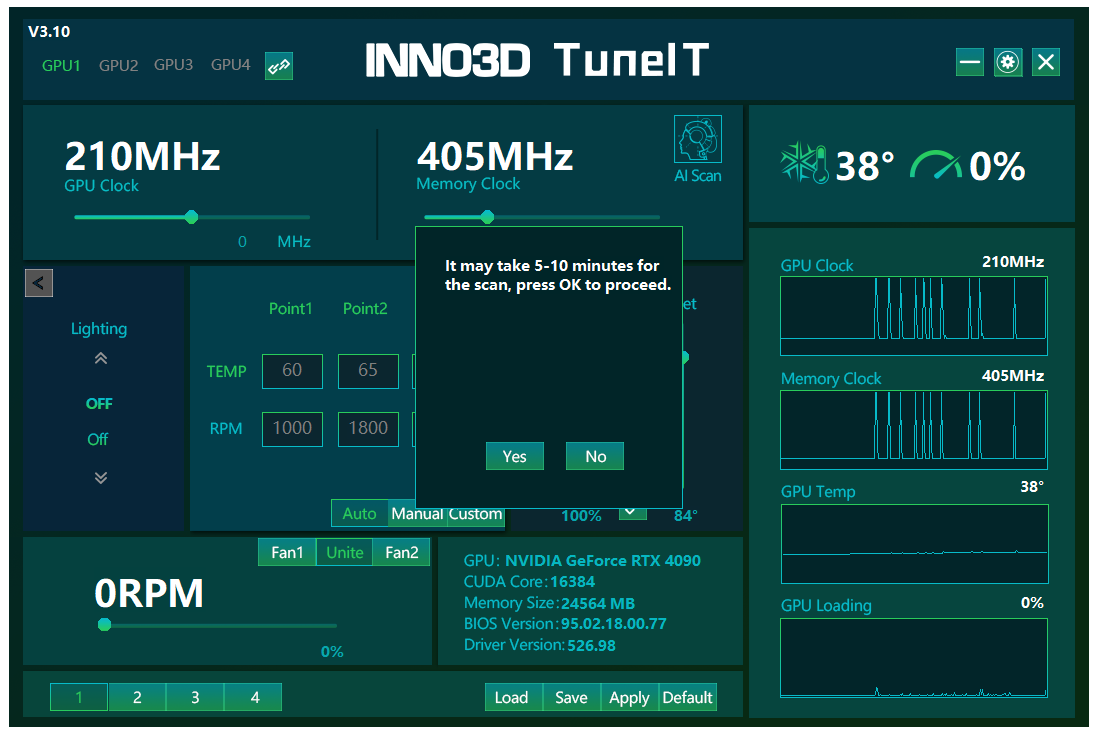Click the Memory Clock monitoring graph
1095x734 pixels.
[x=913, y=430]
